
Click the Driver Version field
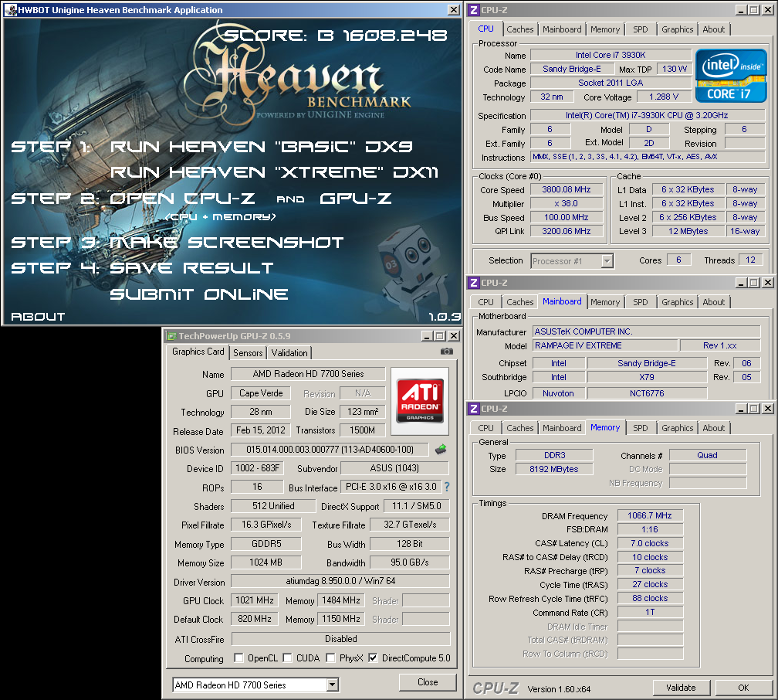pos(340,581)
